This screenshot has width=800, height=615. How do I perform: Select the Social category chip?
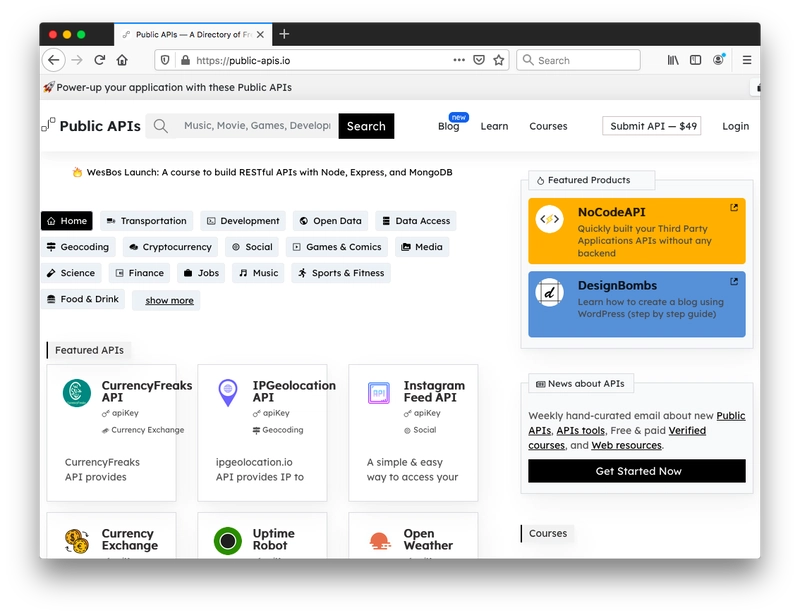coord(252,247)
